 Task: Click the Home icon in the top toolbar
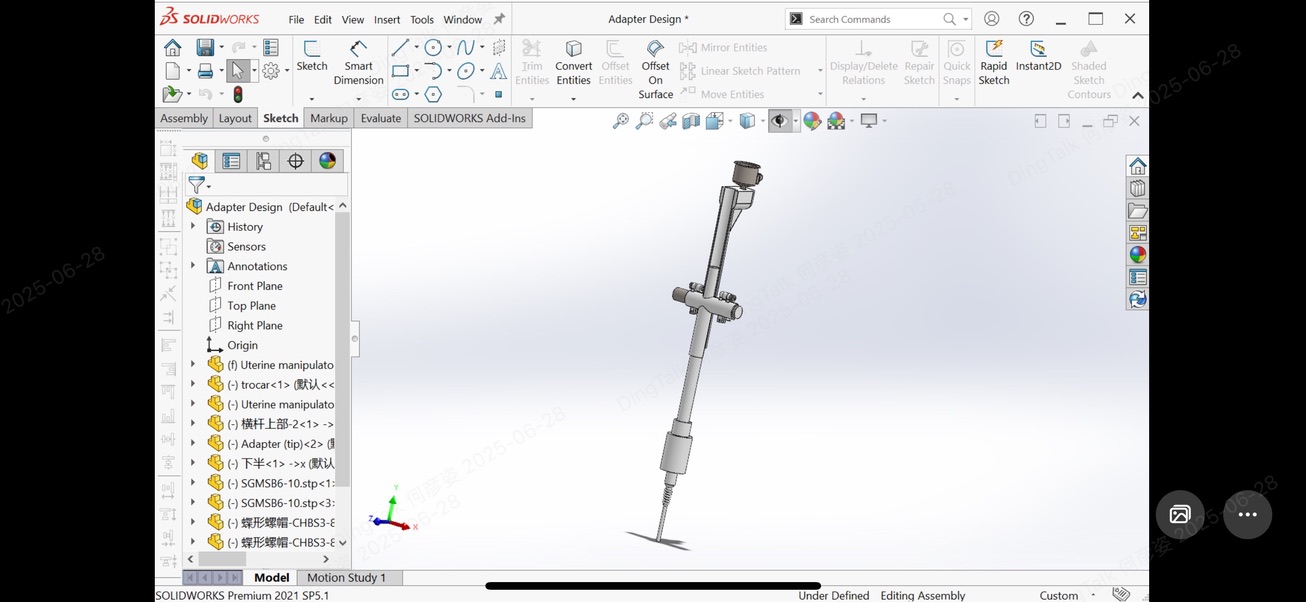tap(173, 47)
